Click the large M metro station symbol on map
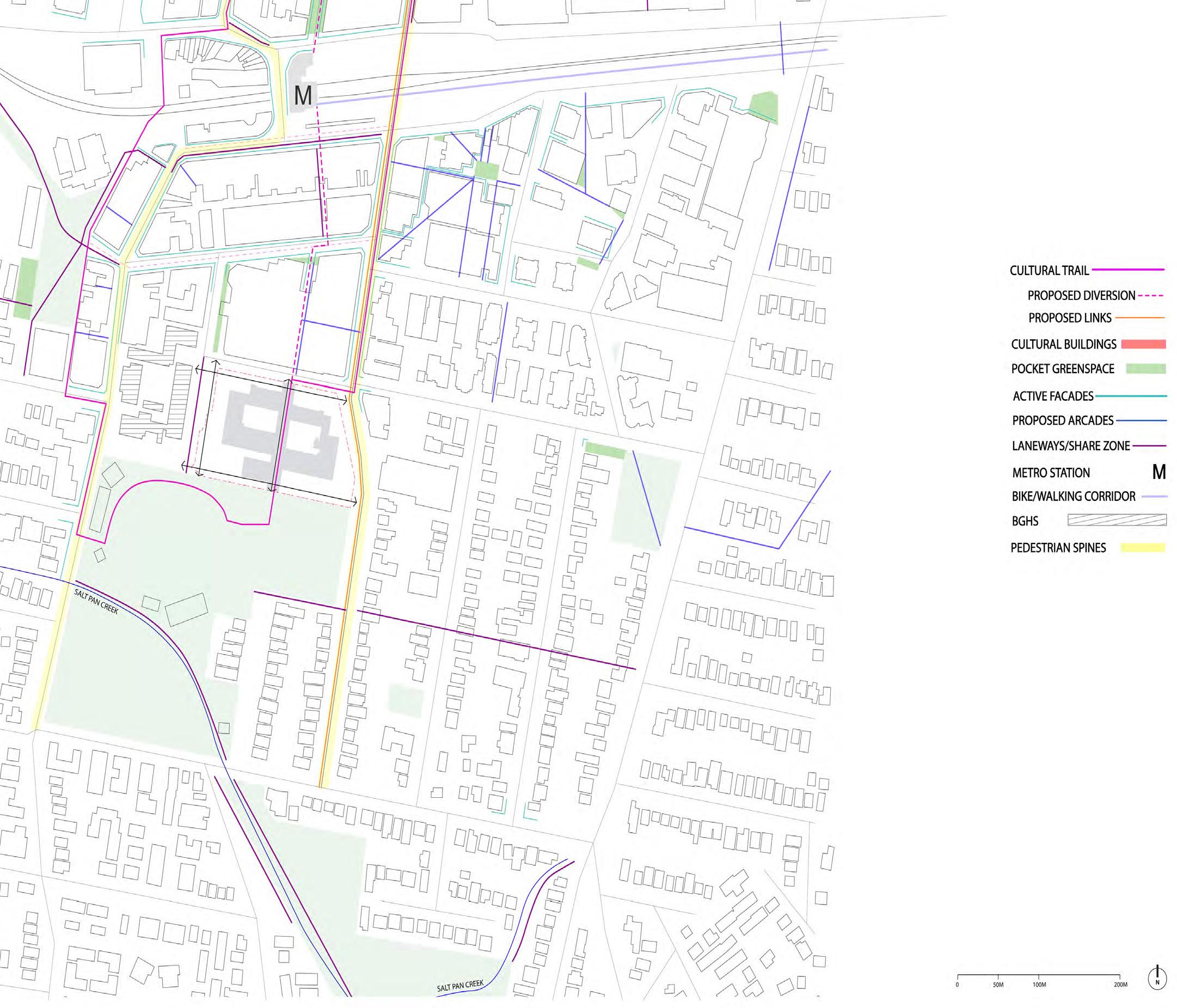This screenshot has height=1008, width=1177. click(303, 95)
